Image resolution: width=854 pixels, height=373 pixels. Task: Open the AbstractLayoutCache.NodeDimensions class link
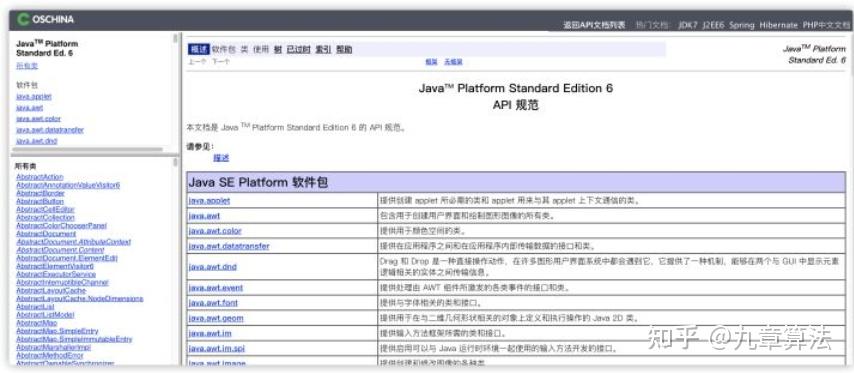[80, 299]
